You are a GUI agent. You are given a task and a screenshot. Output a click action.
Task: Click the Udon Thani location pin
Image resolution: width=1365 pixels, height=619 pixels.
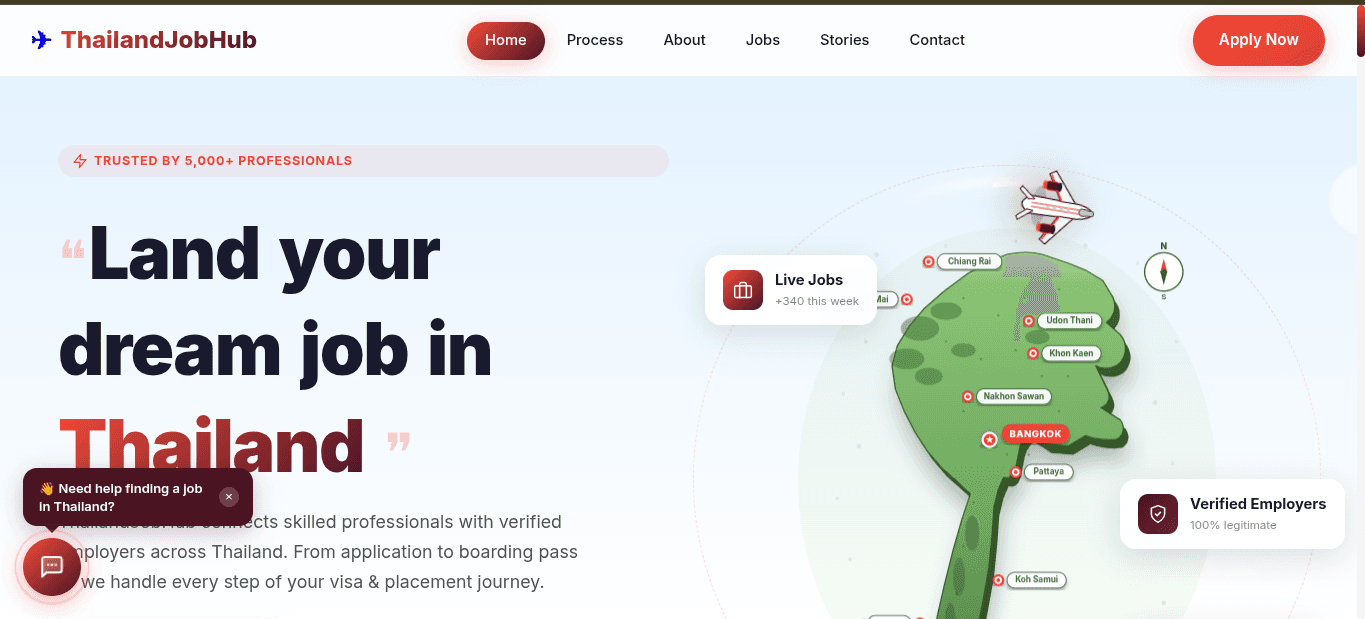[1029, 321]
